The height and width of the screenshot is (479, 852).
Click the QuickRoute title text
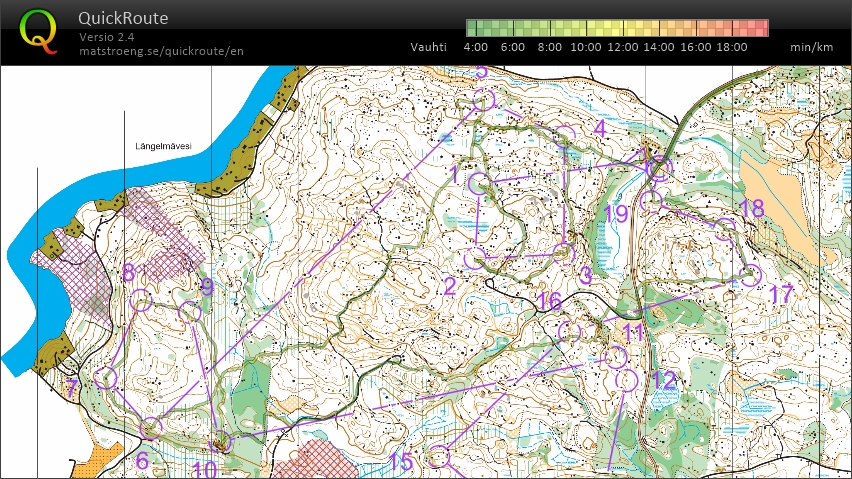(123, 18)
